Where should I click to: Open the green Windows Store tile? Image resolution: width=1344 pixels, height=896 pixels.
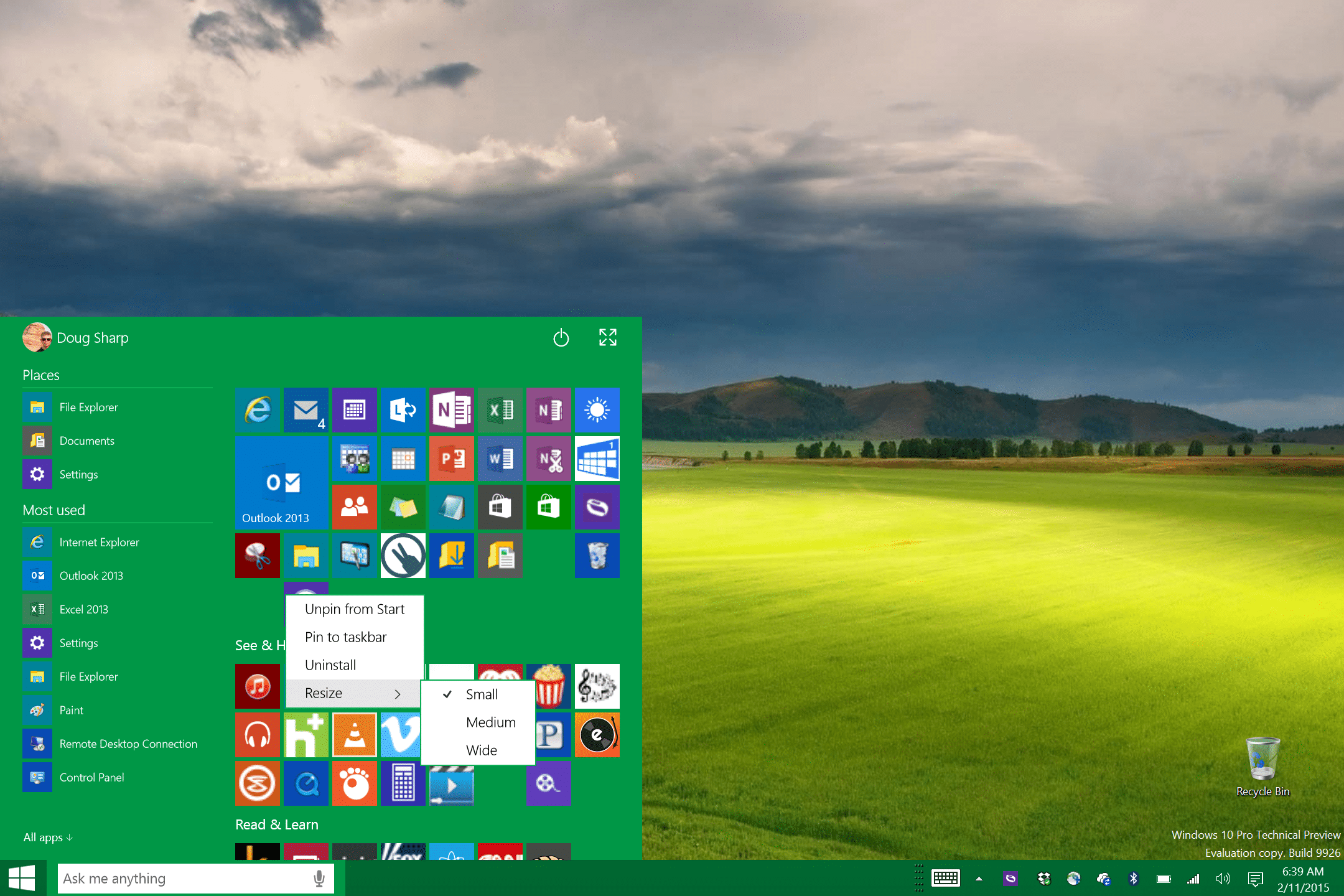(549, 507)
